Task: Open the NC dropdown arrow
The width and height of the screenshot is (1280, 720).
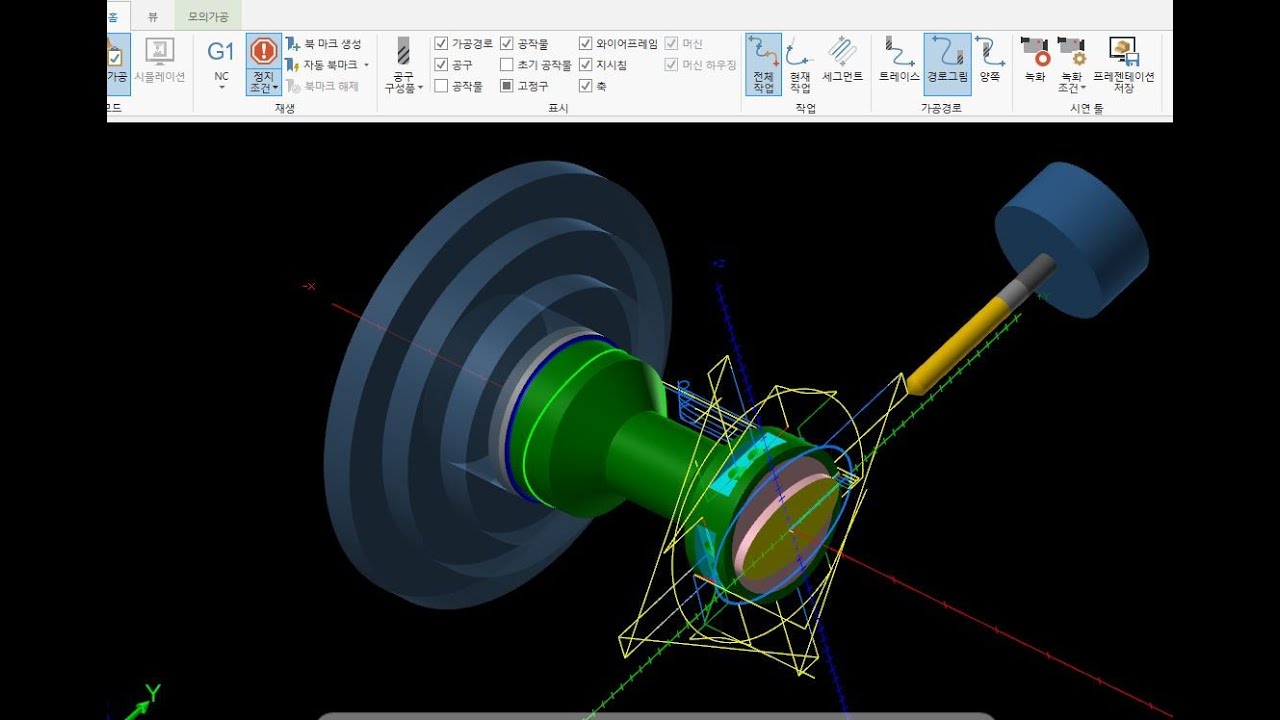Action: (221, 88)
